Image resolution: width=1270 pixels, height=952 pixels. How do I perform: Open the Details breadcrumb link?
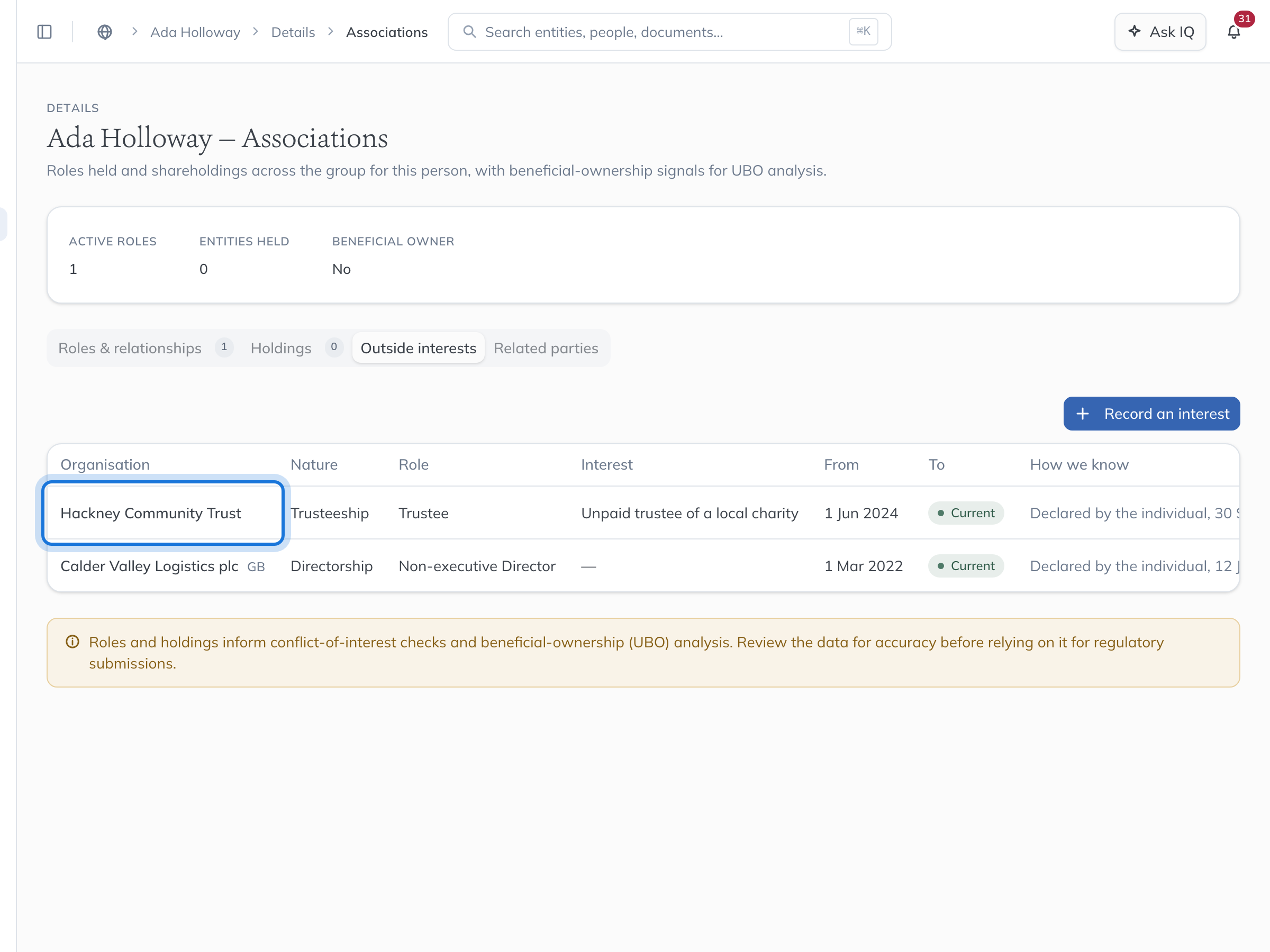293,32
